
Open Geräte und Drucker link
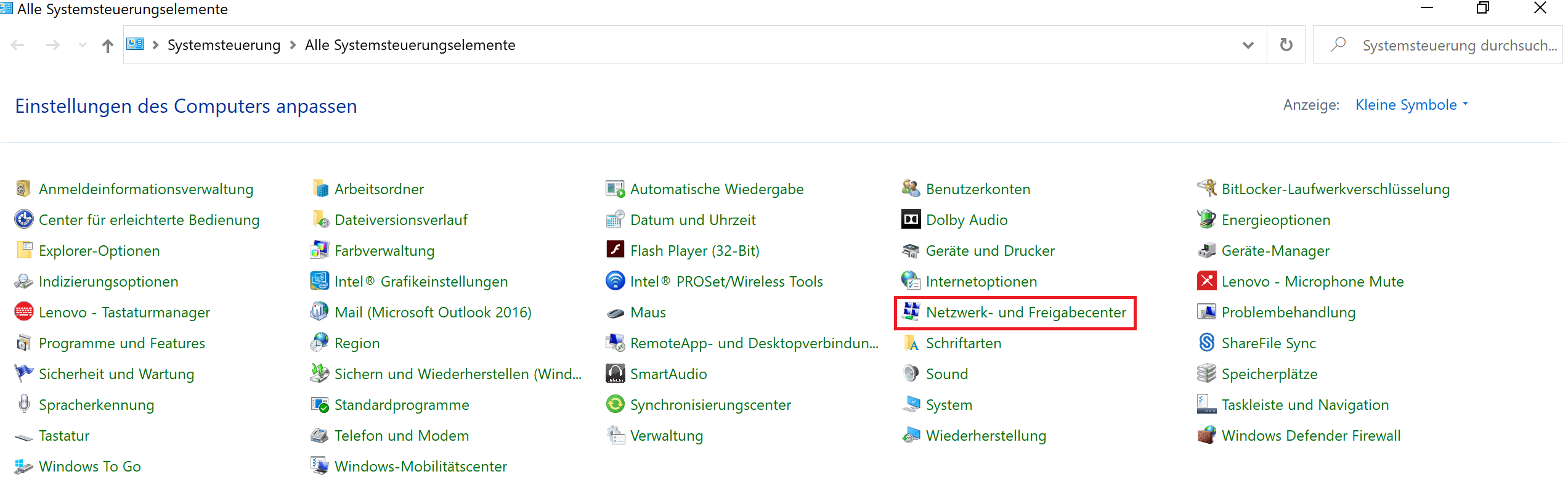[990, 251]
